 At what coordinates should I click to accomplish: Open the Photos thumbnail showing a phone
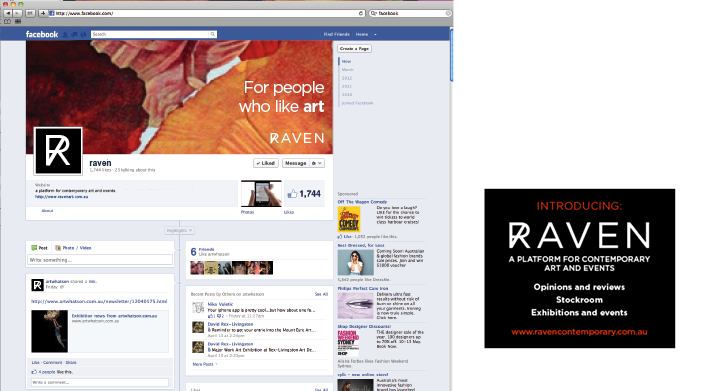261,194
